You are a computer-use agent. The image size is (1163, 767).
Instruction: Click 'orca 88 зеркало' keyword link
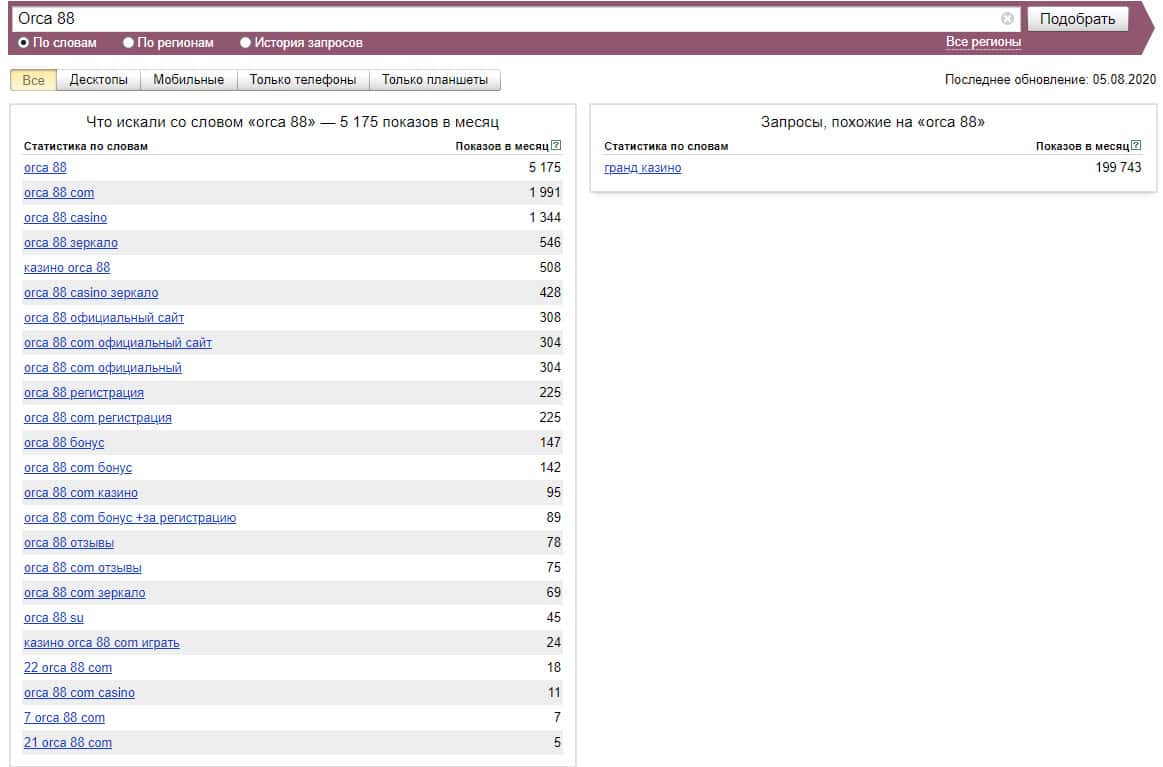pos(70,243)
